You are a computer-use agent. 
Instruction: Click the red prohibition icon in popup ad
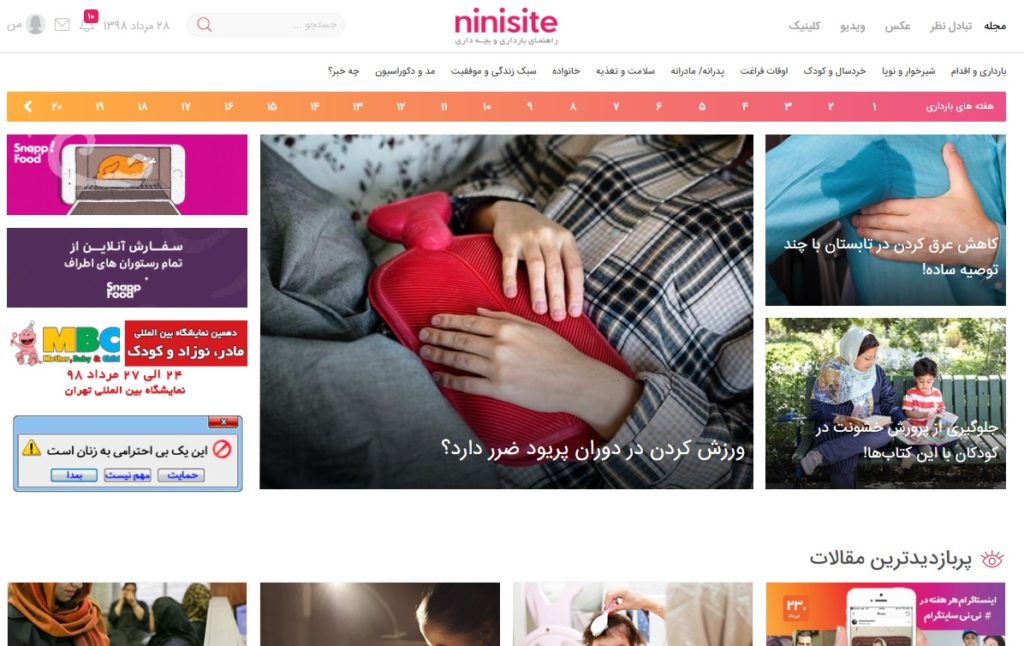point(222,449)
